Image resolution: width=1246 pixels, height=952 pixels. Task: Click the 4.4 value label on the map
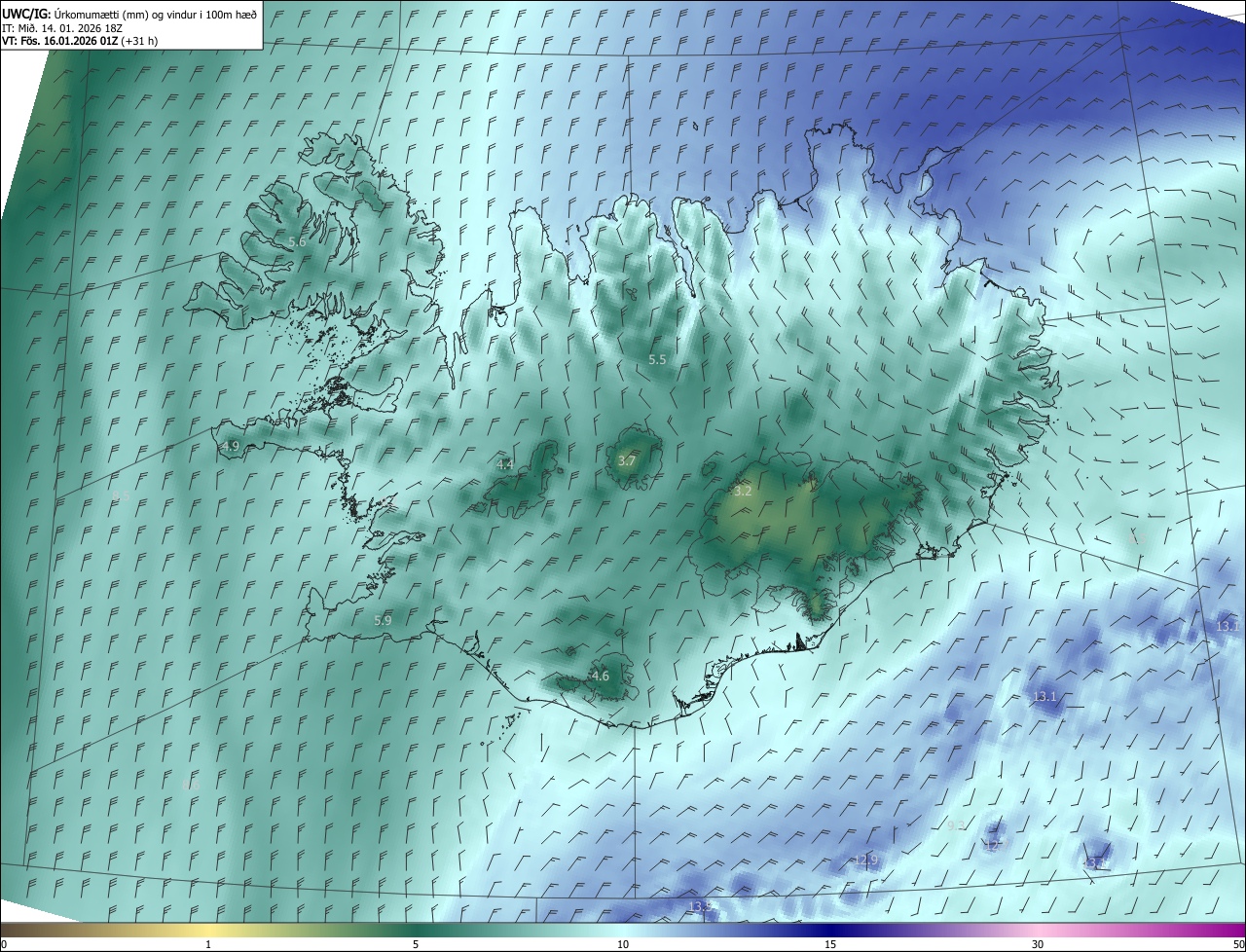(505, 465)
